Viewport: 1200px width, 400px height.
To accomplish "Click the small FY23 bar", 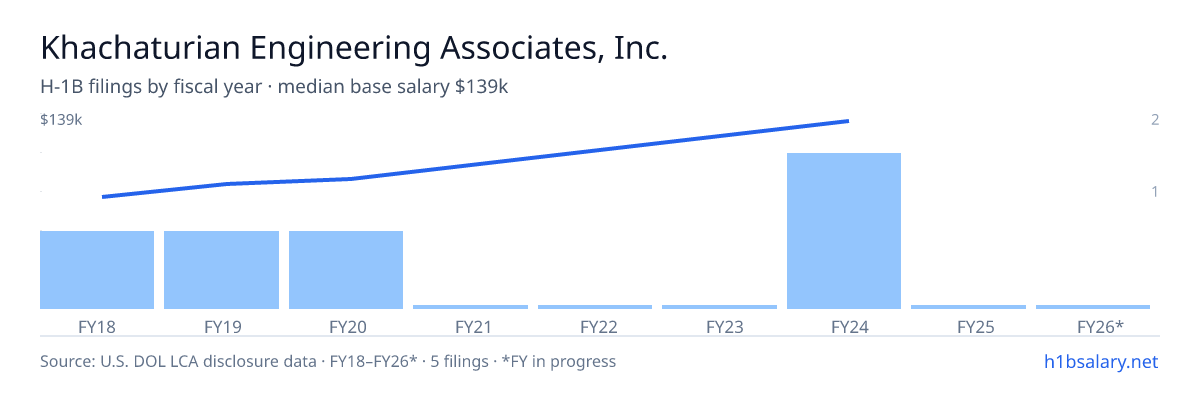I will (719, 307).
